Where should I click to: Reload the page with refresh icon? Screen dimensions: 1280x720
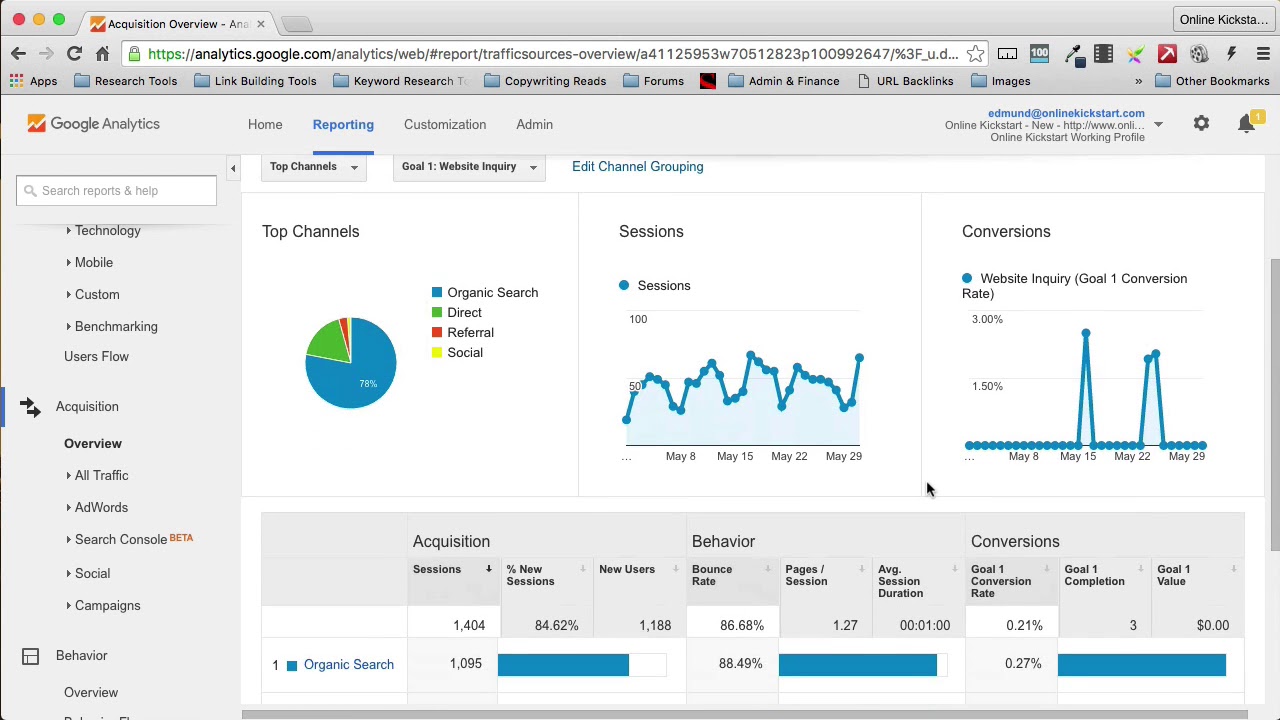pyautogui.click(x=74, y=54)
